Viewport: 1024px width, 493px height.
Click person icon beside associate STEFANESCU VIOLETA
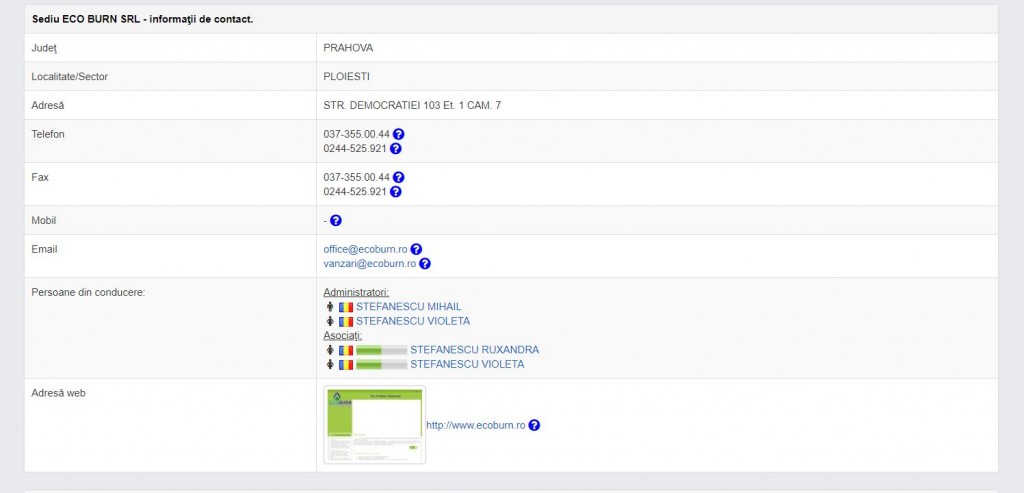[x=330, y=364]
